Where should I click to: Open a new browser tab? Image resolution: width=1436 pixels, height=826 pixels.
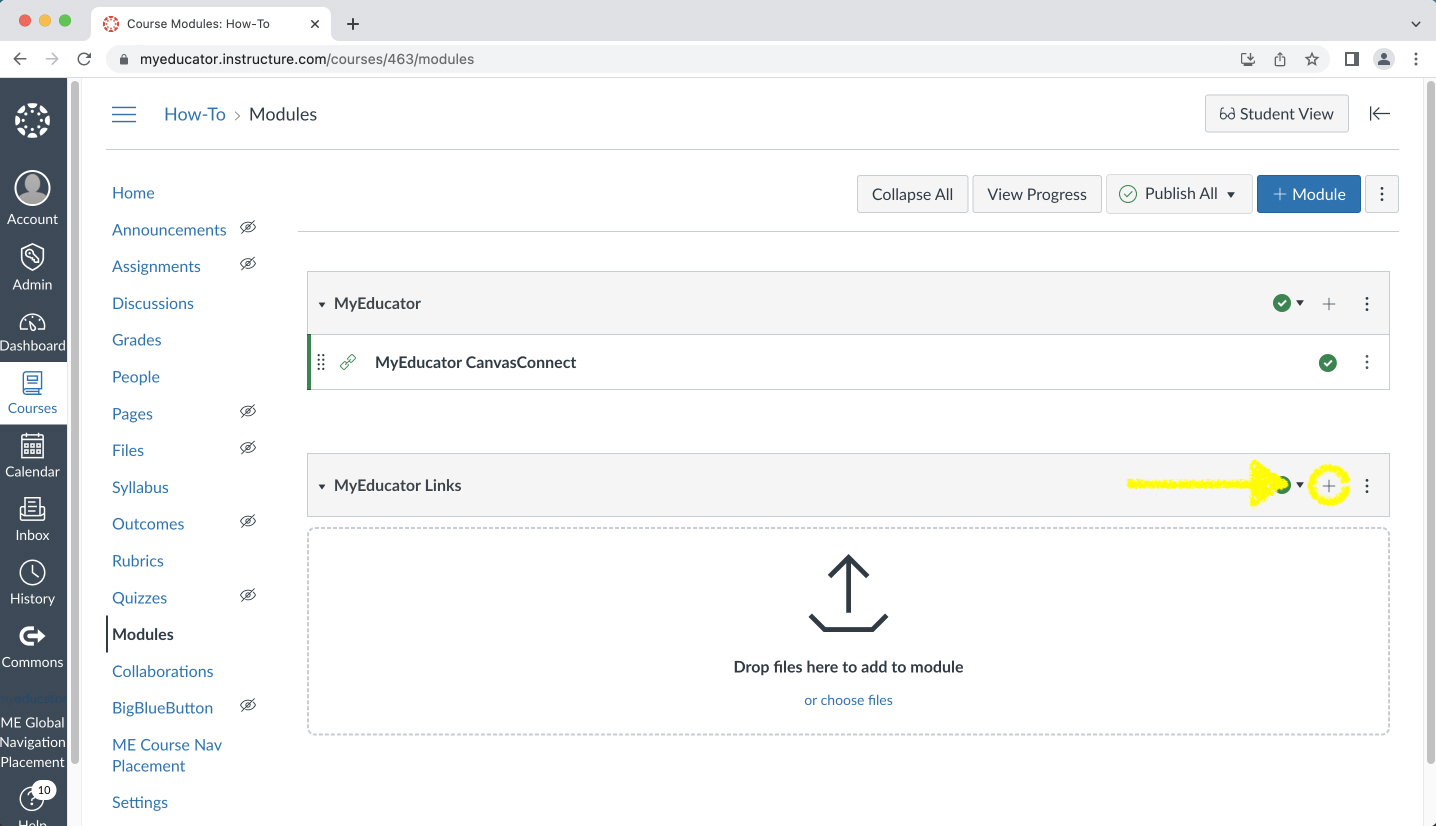(353, 23)
